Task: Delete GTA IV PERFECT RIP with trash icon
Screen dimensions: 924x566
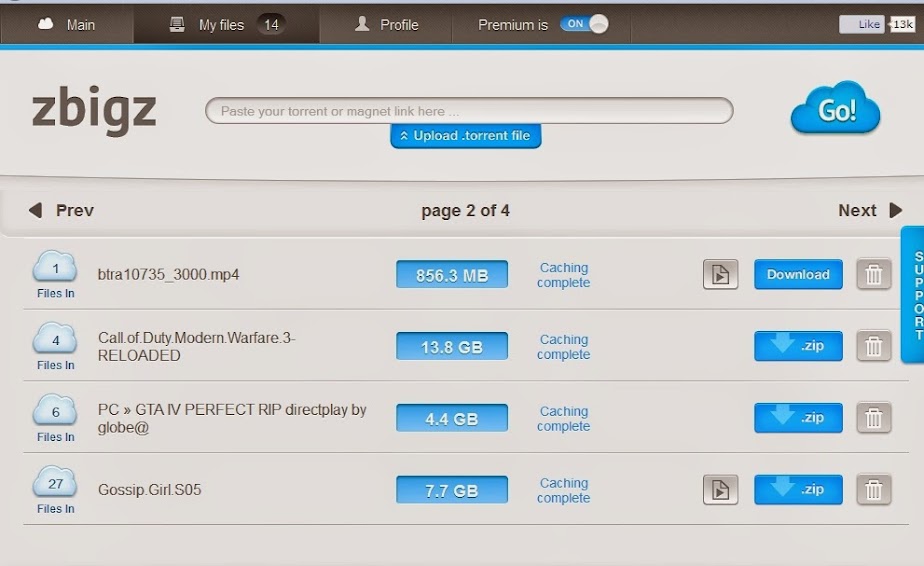Action: pyautogui.click(x=873, y=418)
